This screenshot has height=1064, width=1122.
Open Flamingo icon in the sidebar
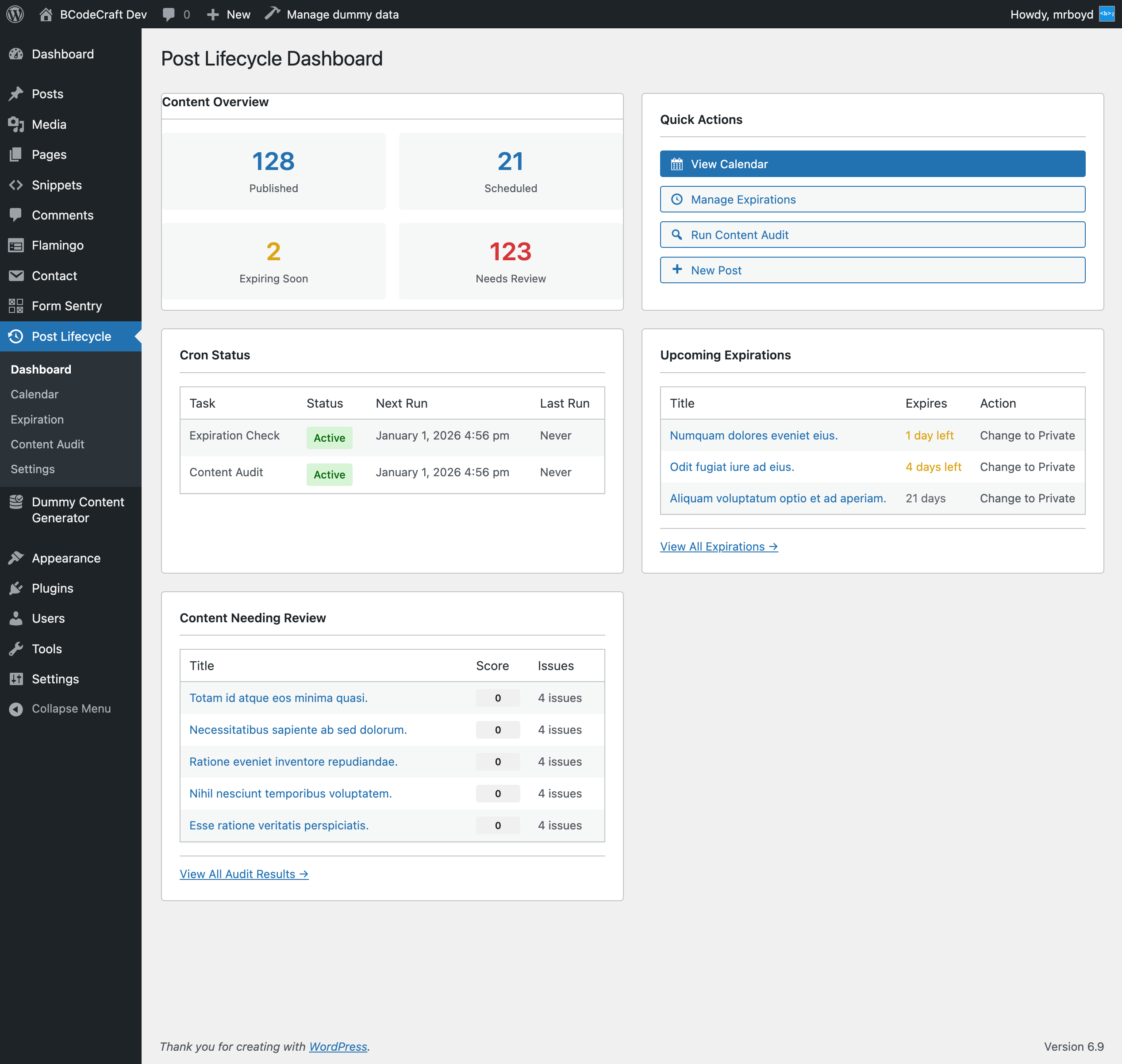point(16,245)
